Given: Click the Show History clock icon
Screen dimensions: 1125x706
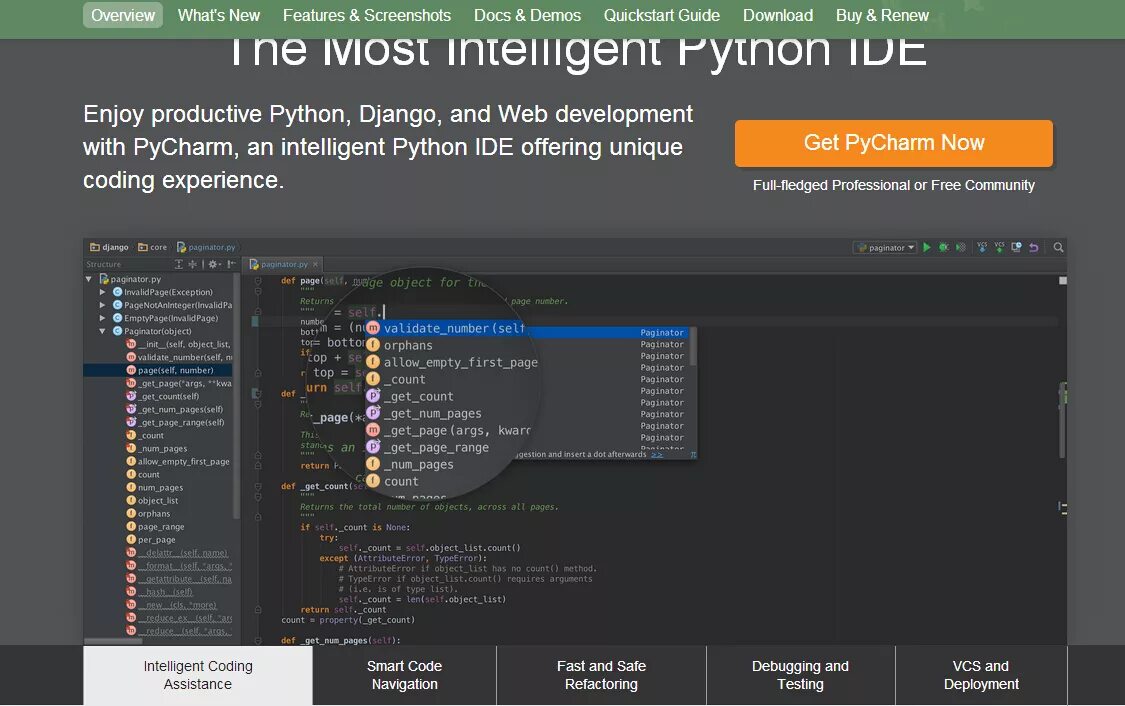Looking at the screenshot, I should tap(1016, 248).
